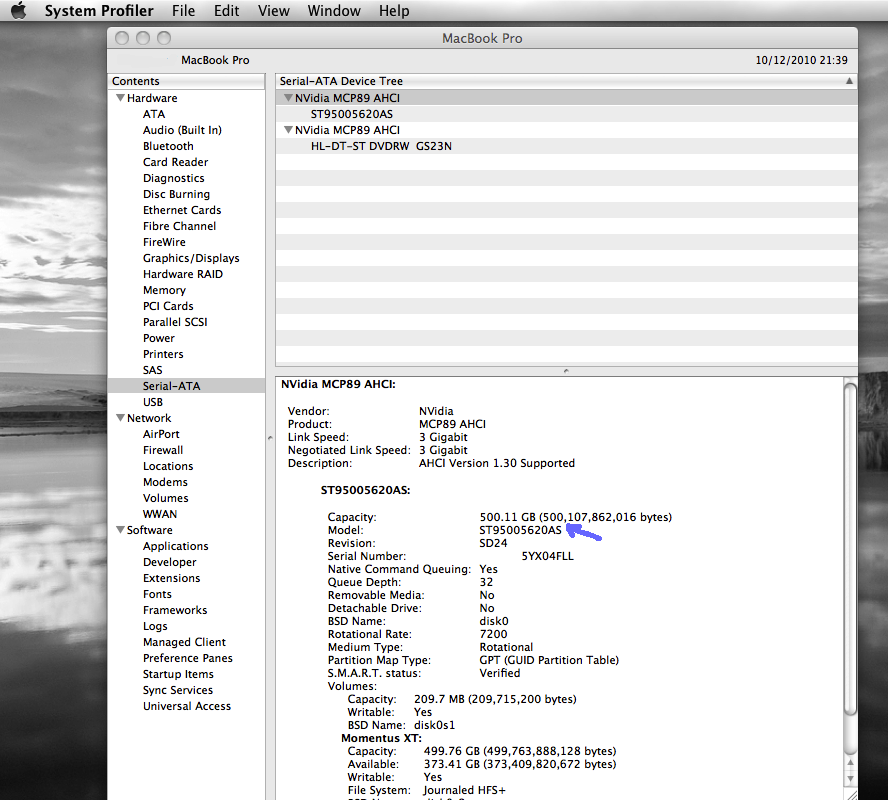Select Card Reader item
888x800 pixels.
pos(176,162)
